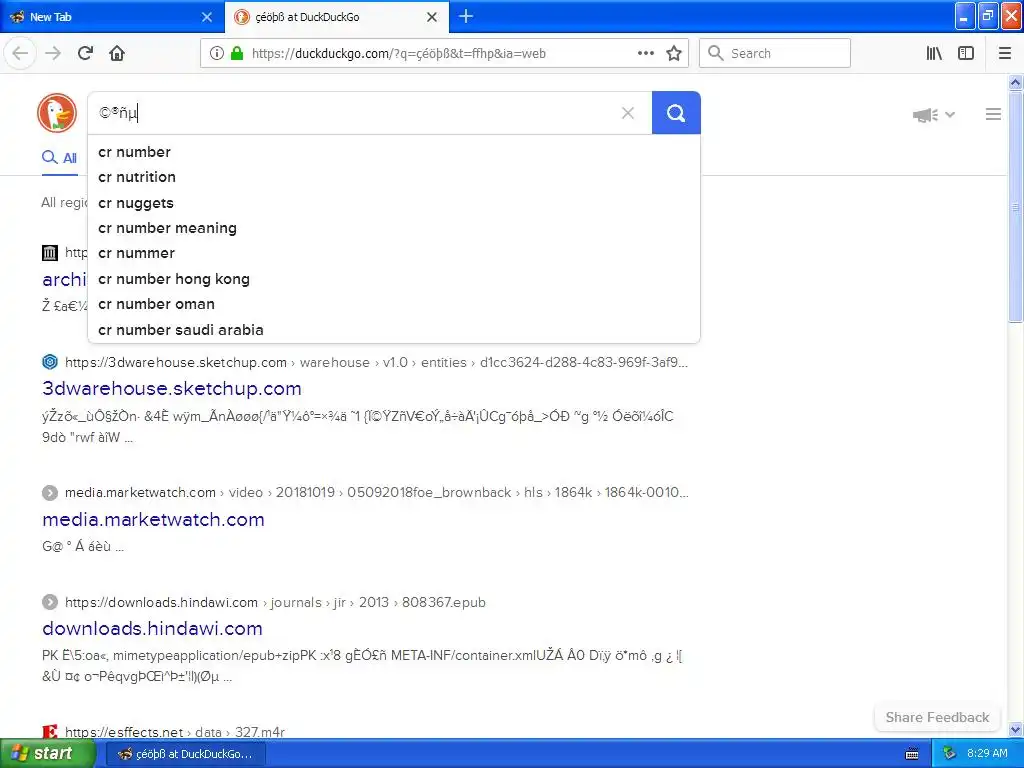Open page actions three-dot menu
This screenshot has width=1024, height=768.
click(x=645, y=54)
